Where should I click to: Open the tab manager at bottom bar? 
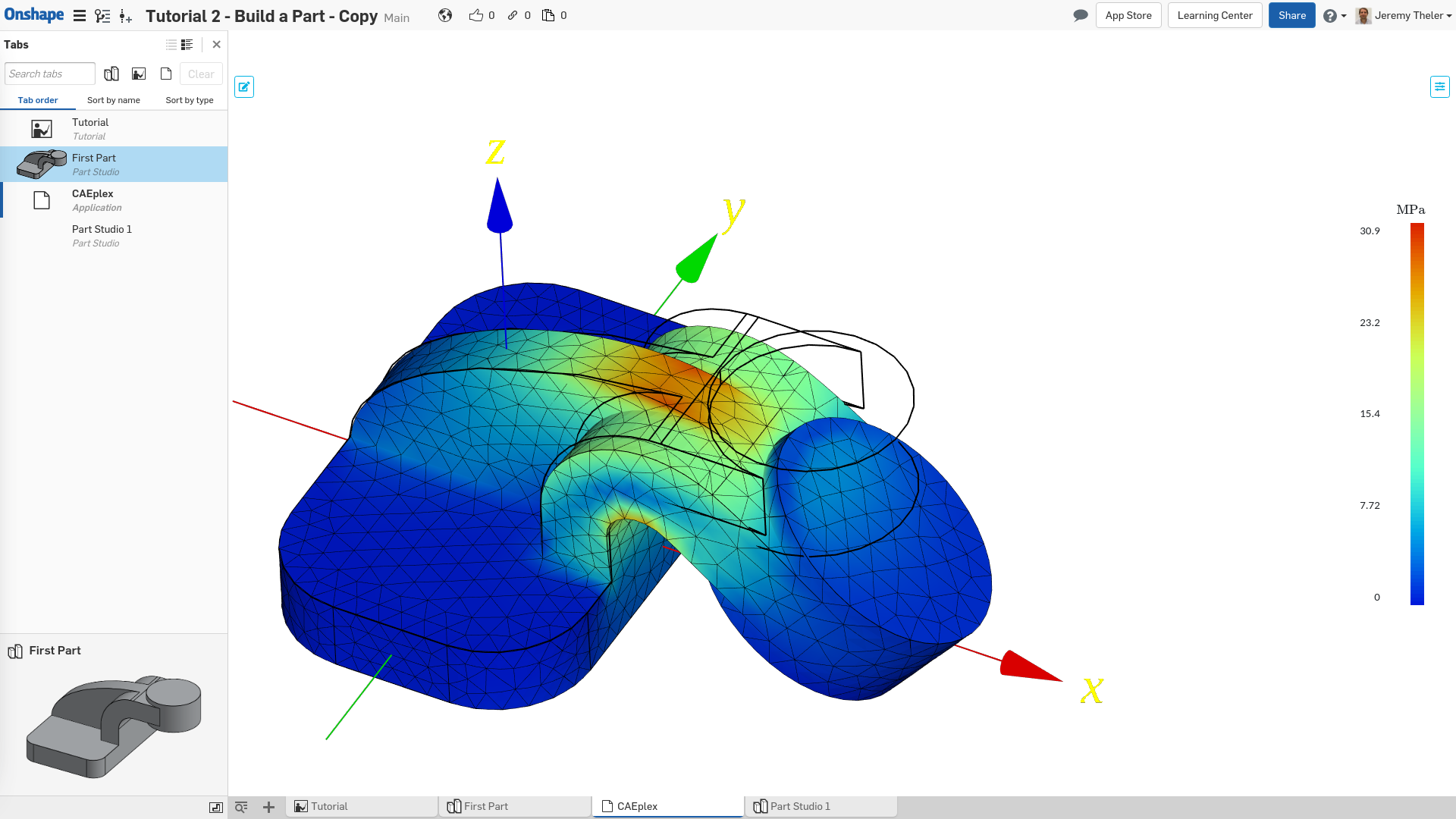click(x=241, y=807)
